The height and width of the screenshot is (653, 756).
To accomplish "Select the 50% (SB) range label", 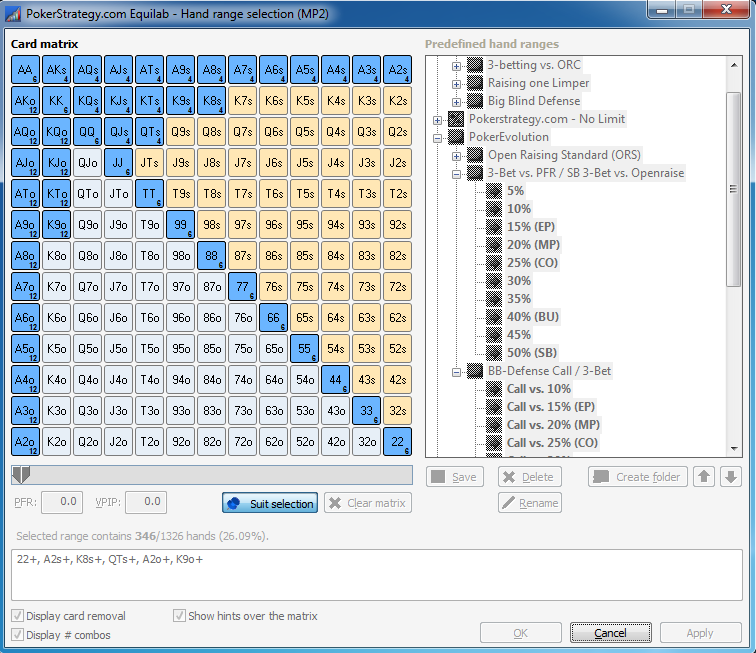I will point(532,353).
